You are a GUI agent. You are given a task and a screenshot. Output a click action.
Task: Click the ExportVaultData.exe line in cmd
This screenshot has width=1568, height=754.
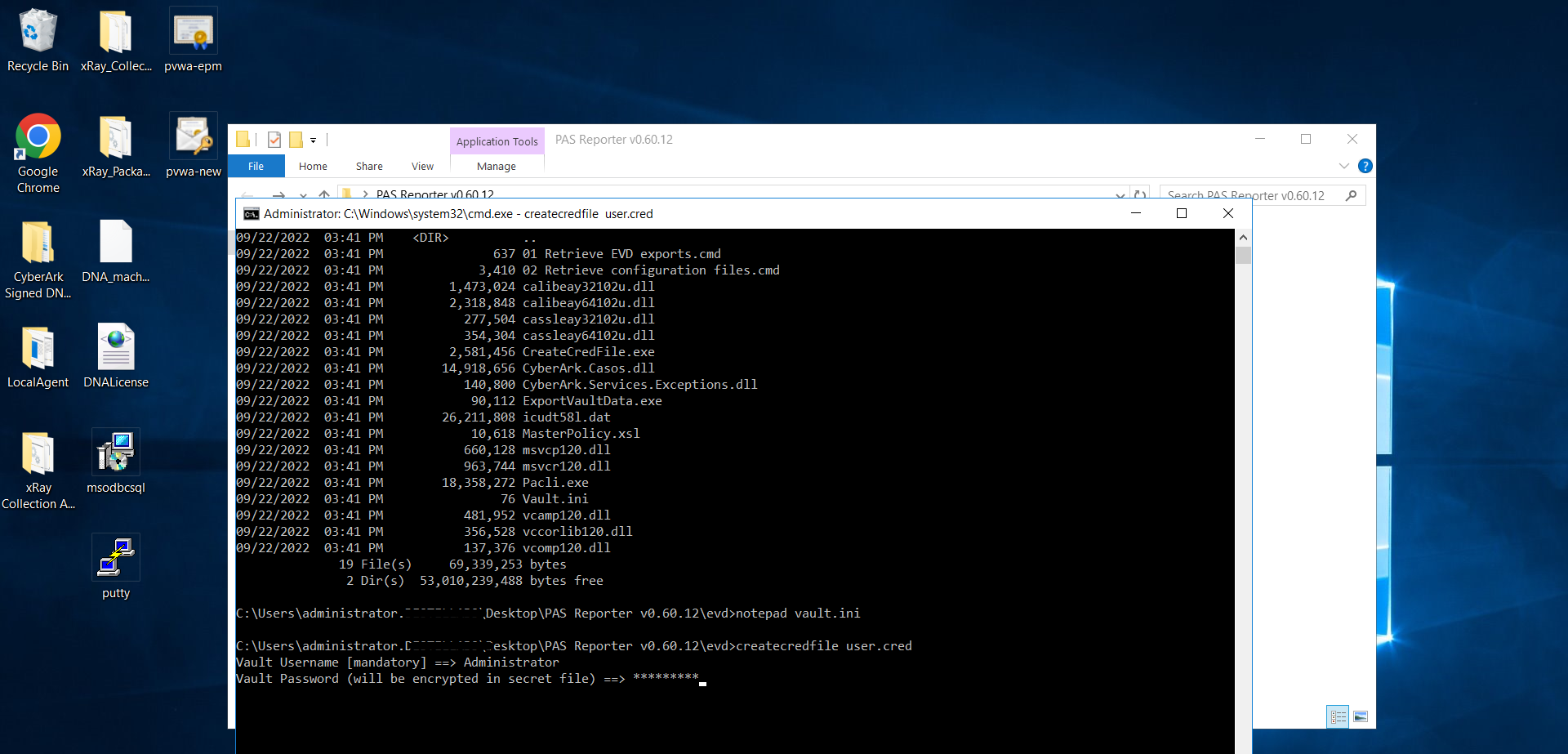[449, 401]
